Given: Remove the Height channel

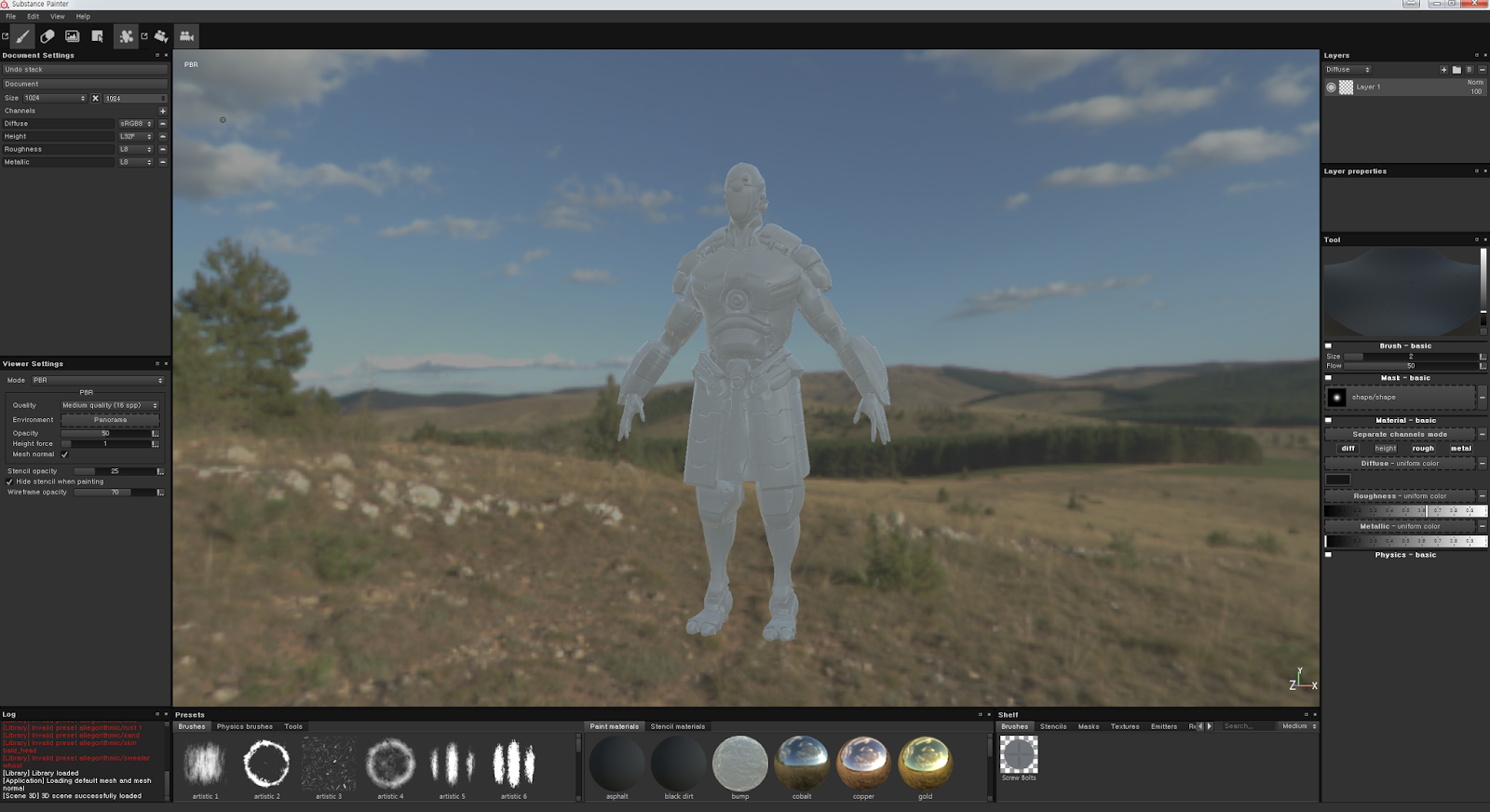Looking at the screenshot, I should pyautogui.click(x=163, y=137).
